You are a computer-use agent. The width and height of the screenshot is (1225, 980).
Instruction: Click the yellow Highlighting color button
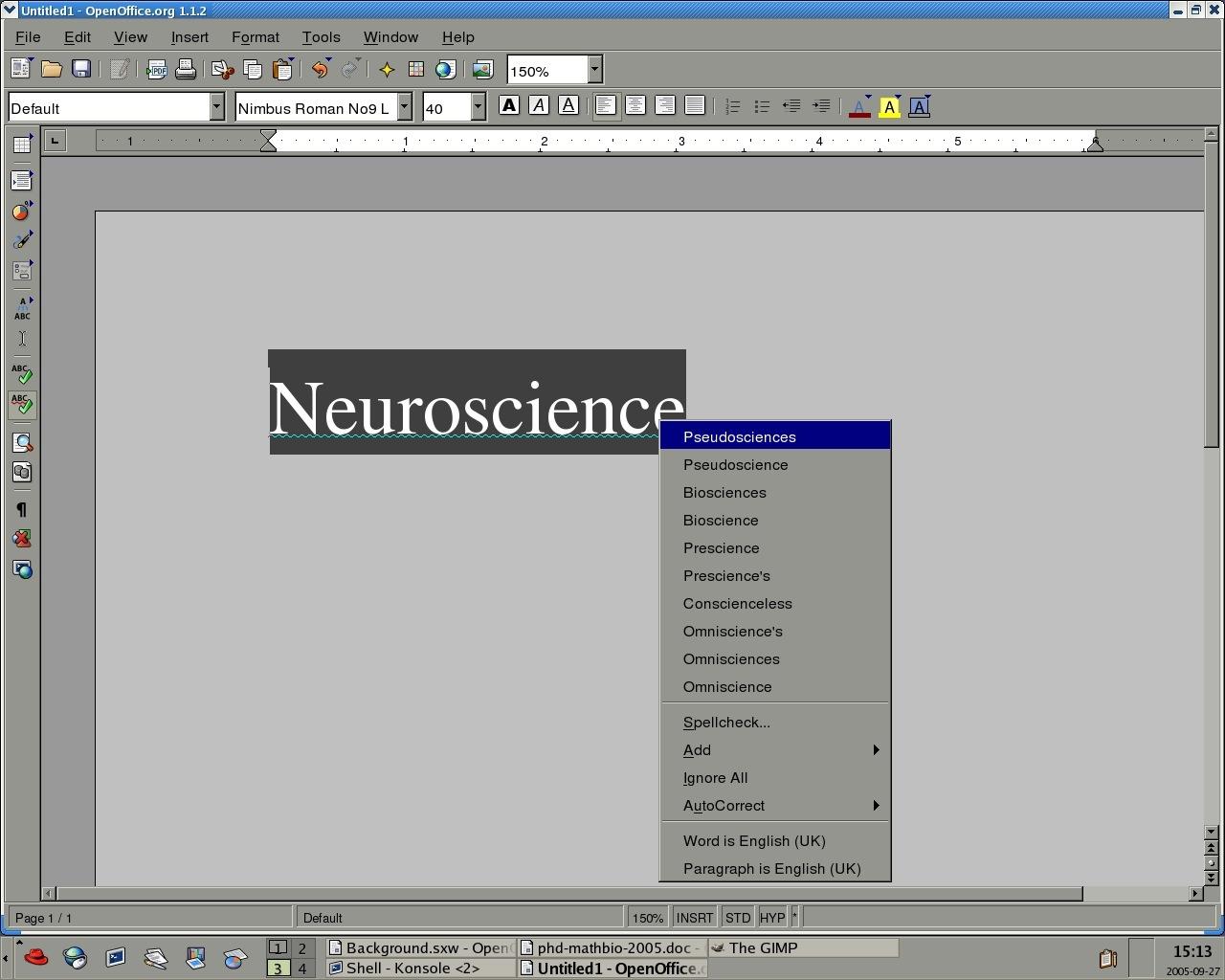coord(888,107)
